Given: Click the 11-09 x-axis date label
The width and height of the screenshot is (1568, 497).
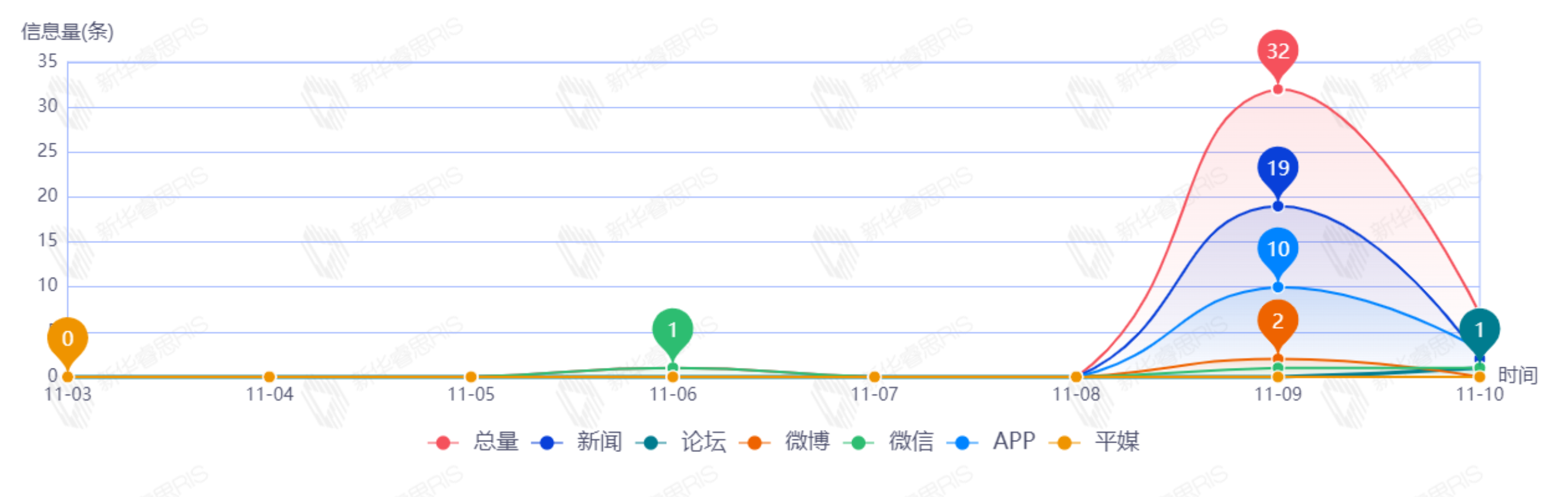Looking at the screenshot, I should pos(1278,395).
